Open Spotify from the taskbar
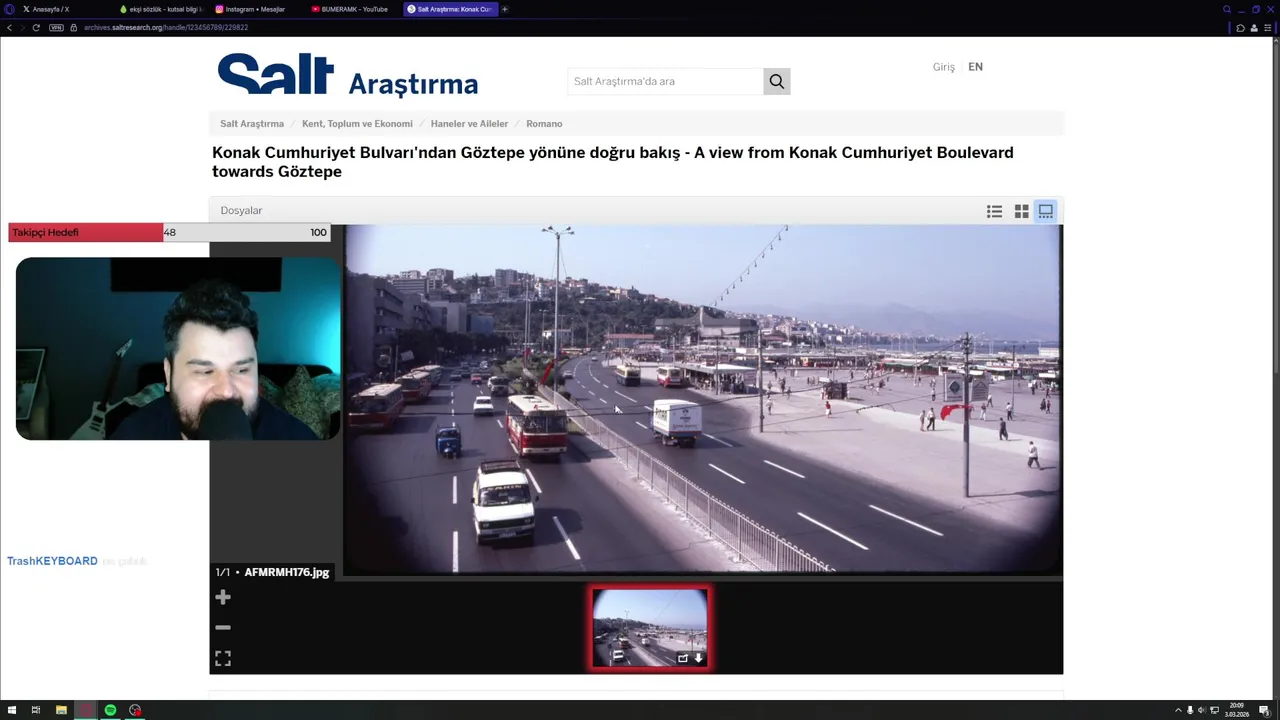The image size is (1280, 720). click(110, 710)
